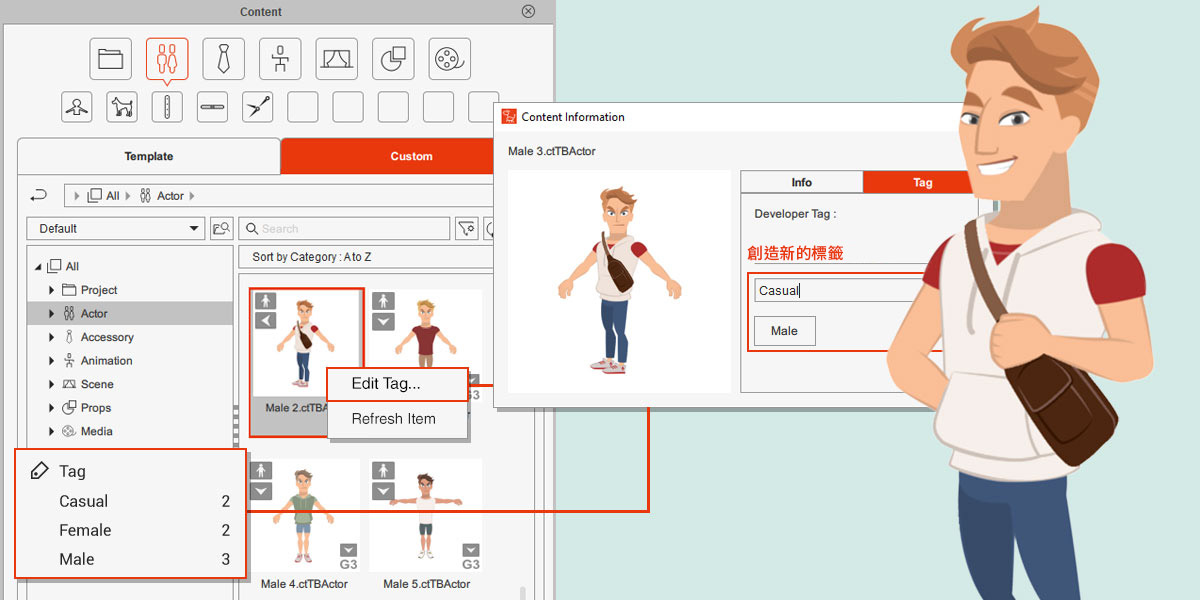Open the Scene stage curtain icon
The width and height of the screenshot is (1200, 600).
[x=337, y=59]
